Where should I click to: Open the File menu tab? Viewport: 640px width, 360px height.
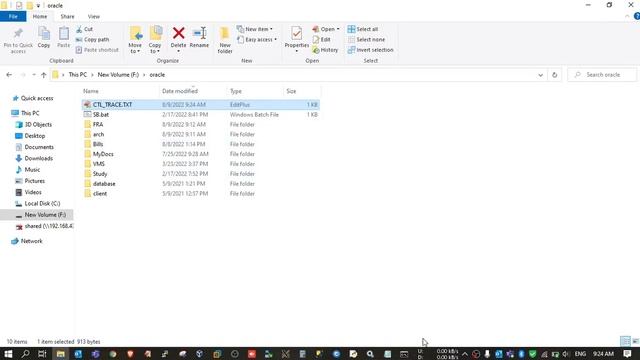(13, 17)
